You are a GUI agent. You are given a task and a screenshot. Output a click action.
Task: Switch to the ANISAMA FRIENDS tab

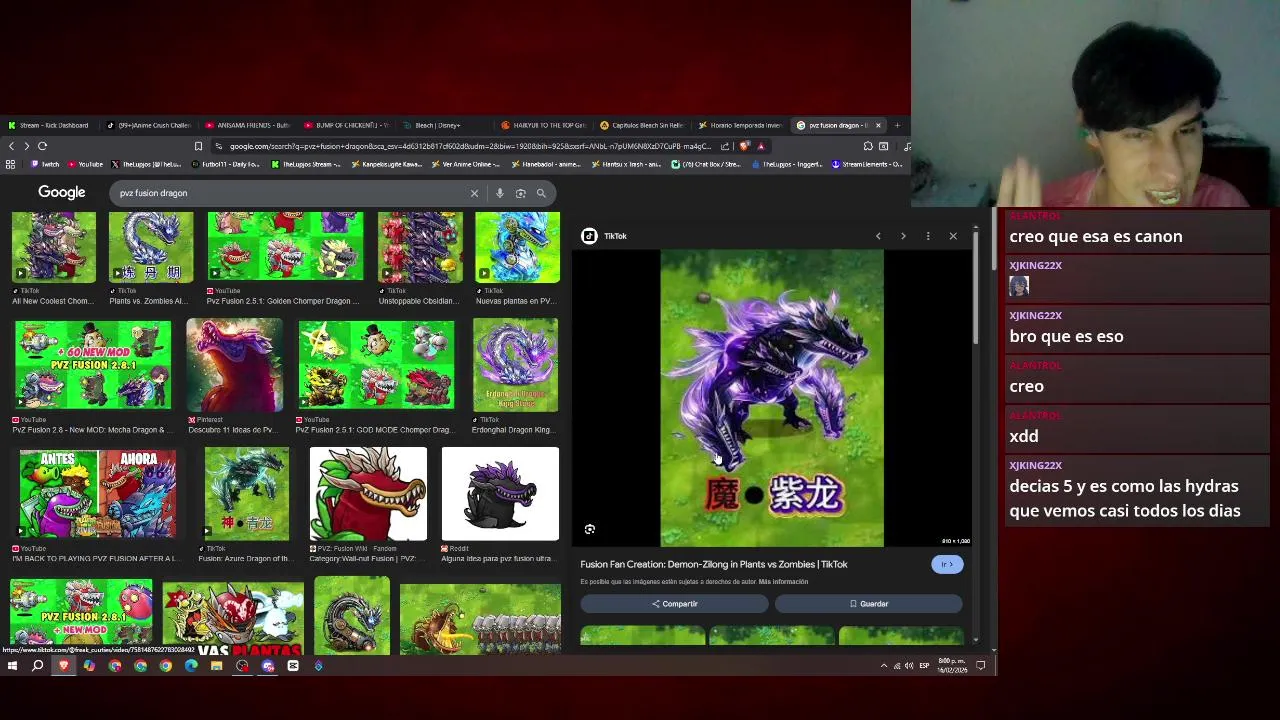[x=248, y=125]
